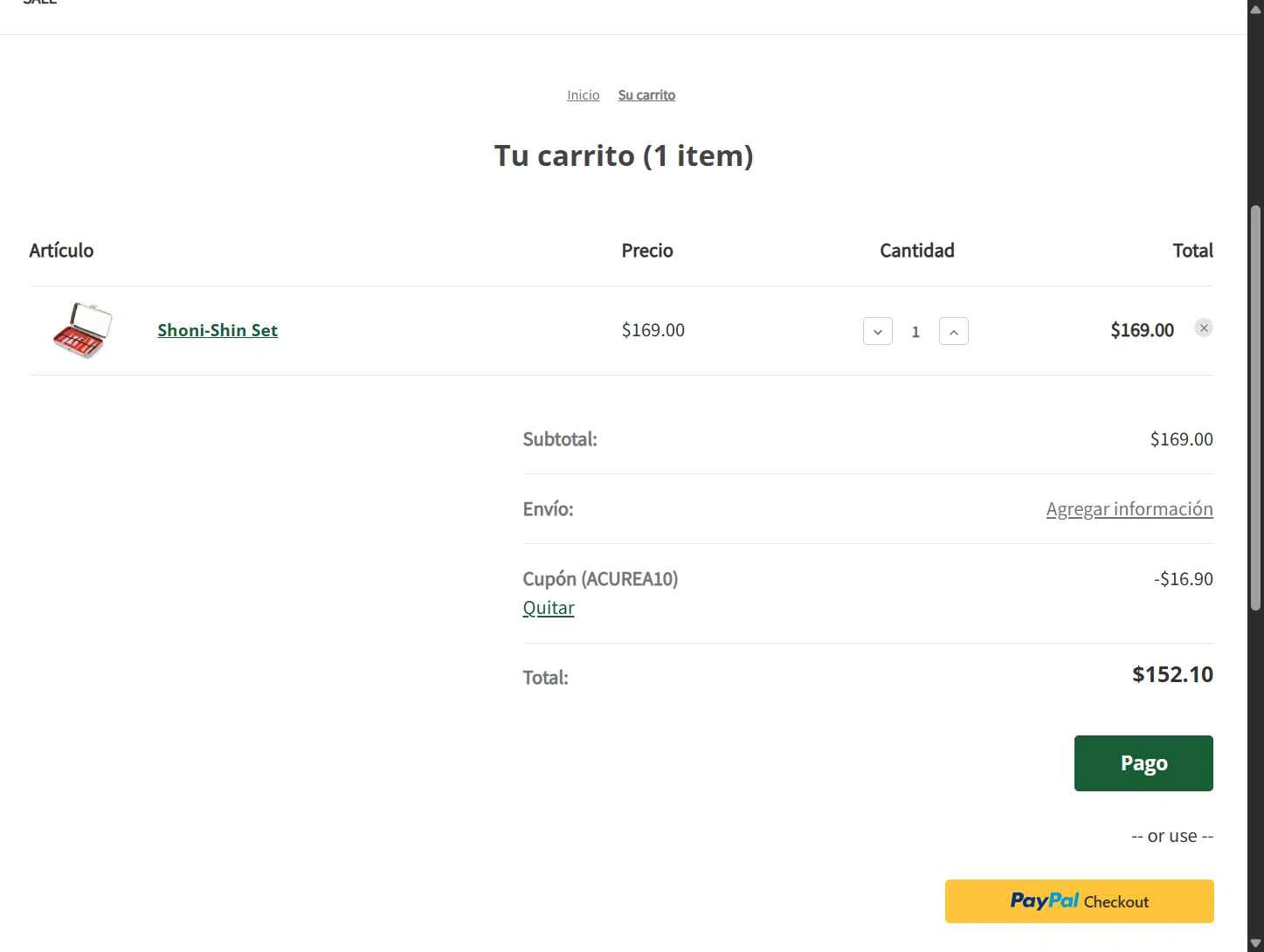
Task: Remove Shoni-Shin Set with the X icon
Action: 1204,328
